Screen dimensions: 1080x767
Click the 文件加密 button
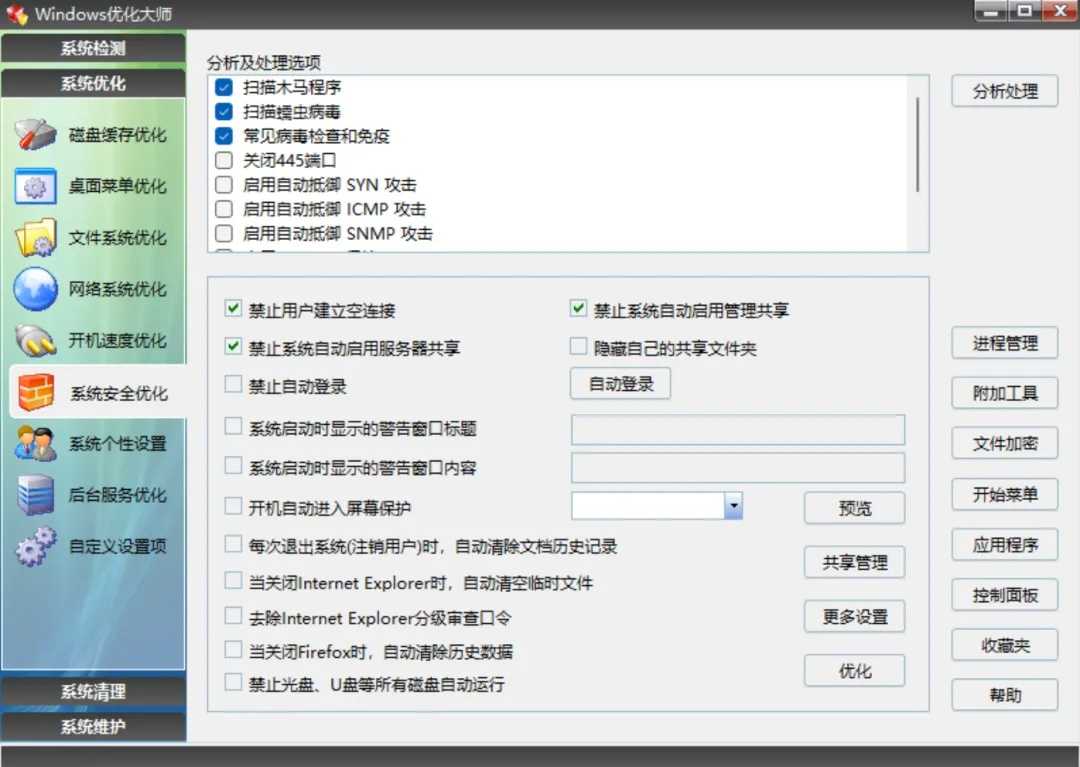tap(1005, 443)
